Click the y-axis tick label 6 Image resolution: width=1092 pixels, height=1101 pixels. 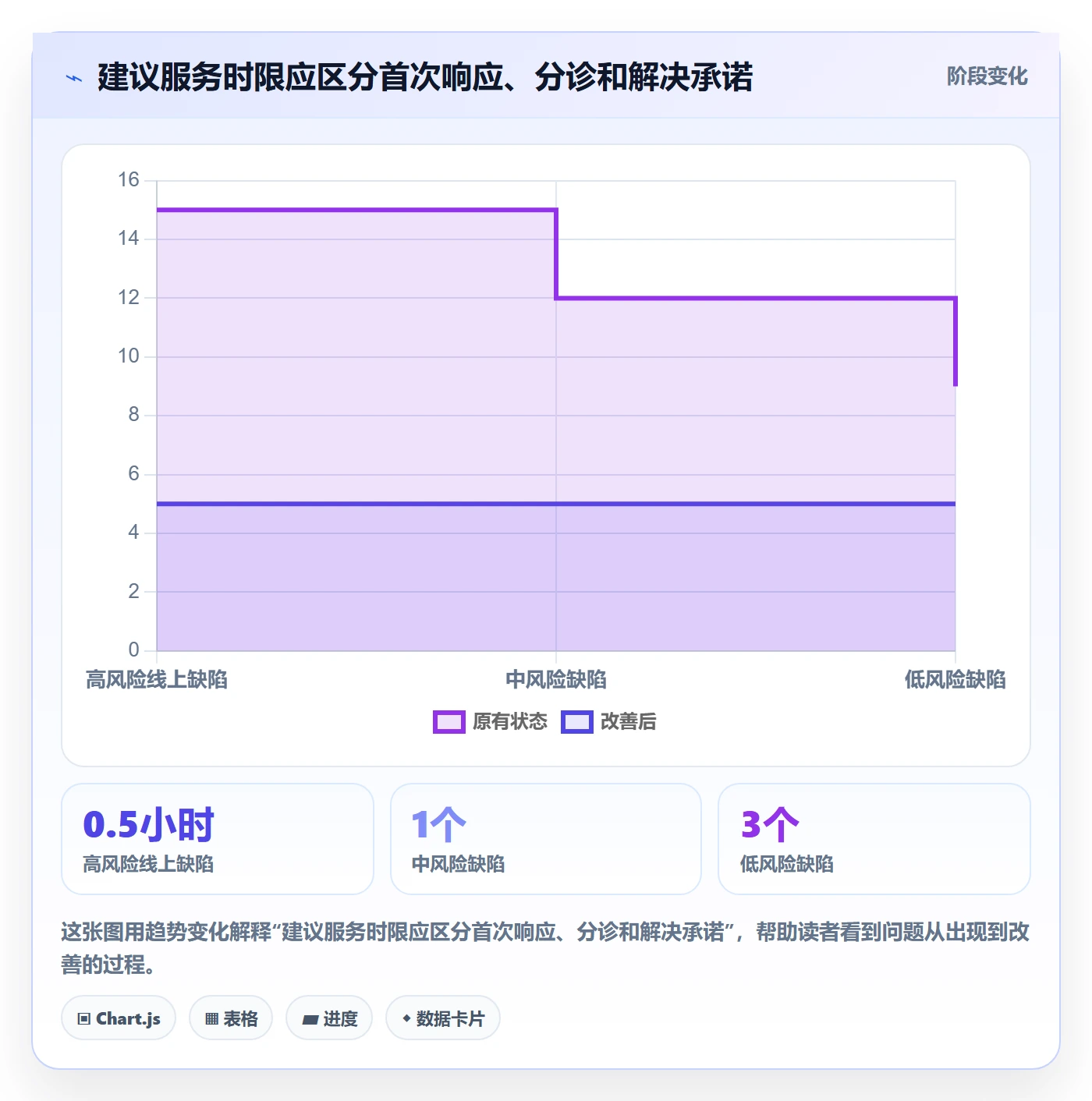click(134, 474)
